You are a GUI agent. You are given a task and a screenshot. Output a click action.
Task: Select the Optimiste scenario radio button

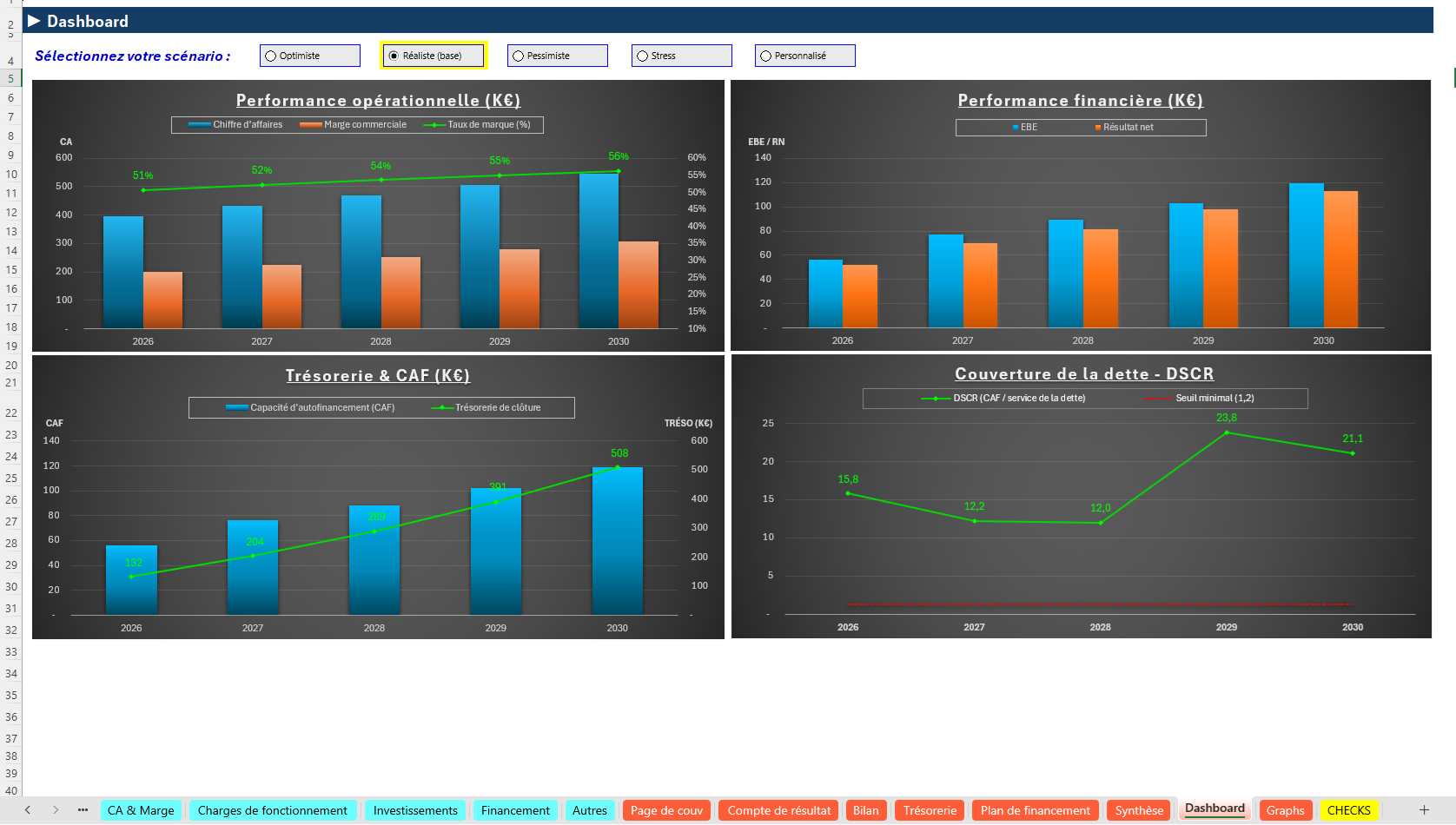271,56
